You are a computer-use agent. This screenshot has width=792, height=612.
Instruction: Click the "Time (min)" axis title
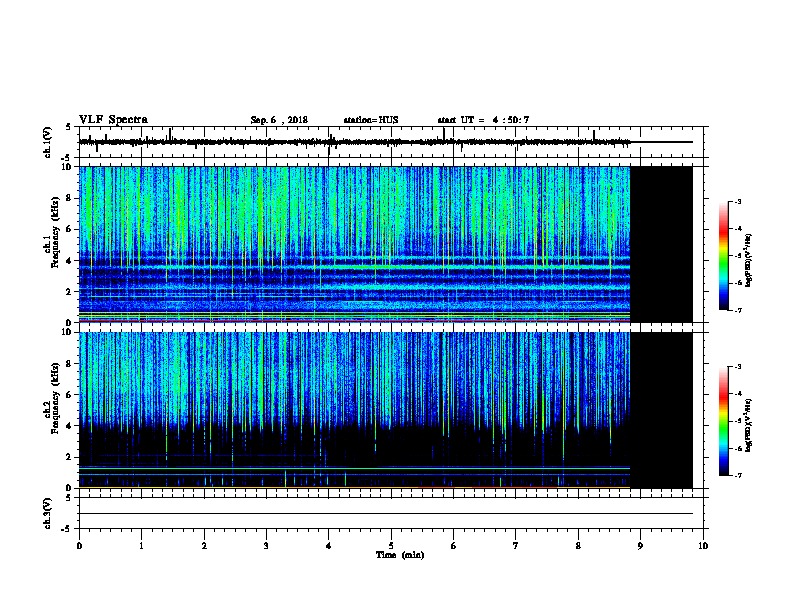tap(400, 555)
